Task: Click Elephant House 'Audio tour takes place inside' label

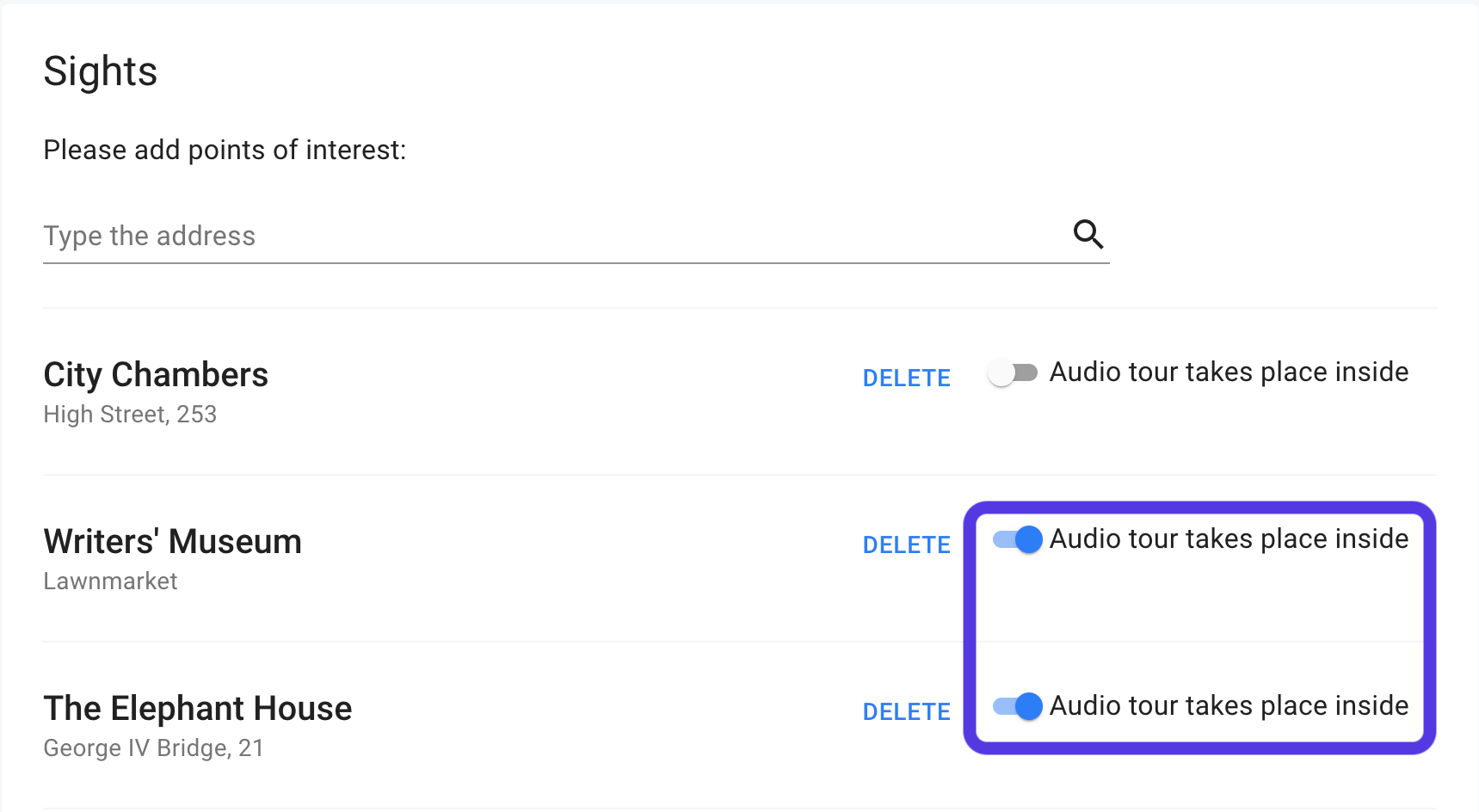Action: 1229,706
